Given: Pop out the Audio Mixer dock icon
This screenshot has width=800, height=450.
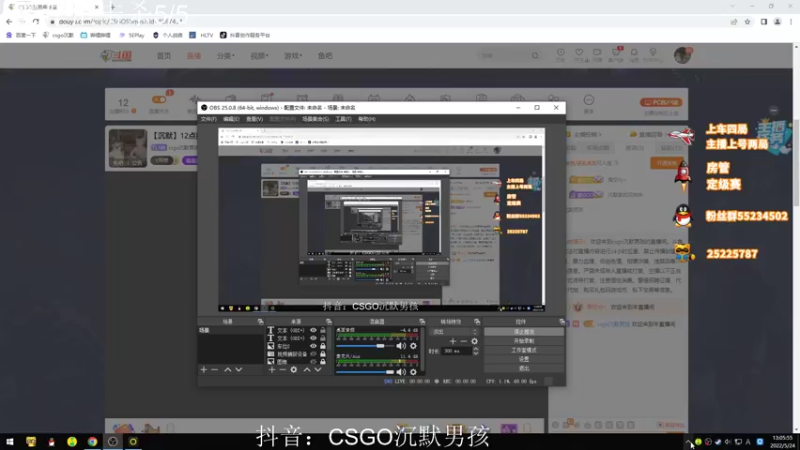Looking at the screenshot, I should pyautogui.click(x=422, y=321).
